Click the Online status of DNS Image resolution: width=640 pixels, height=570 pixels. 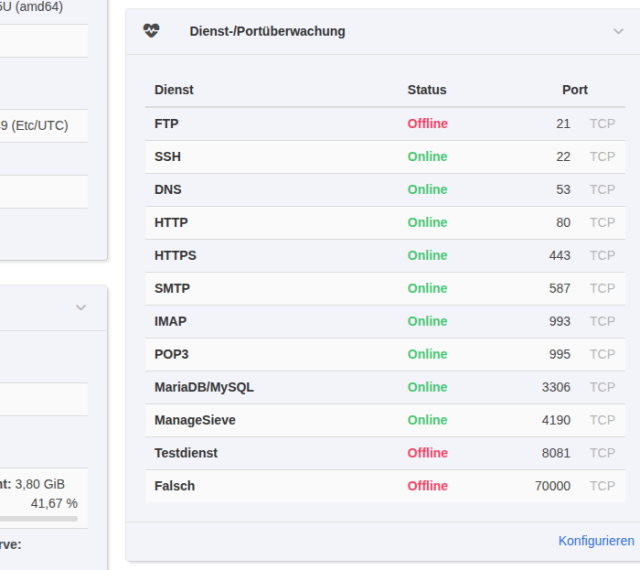pyautogui.click(x=427, y=189)
